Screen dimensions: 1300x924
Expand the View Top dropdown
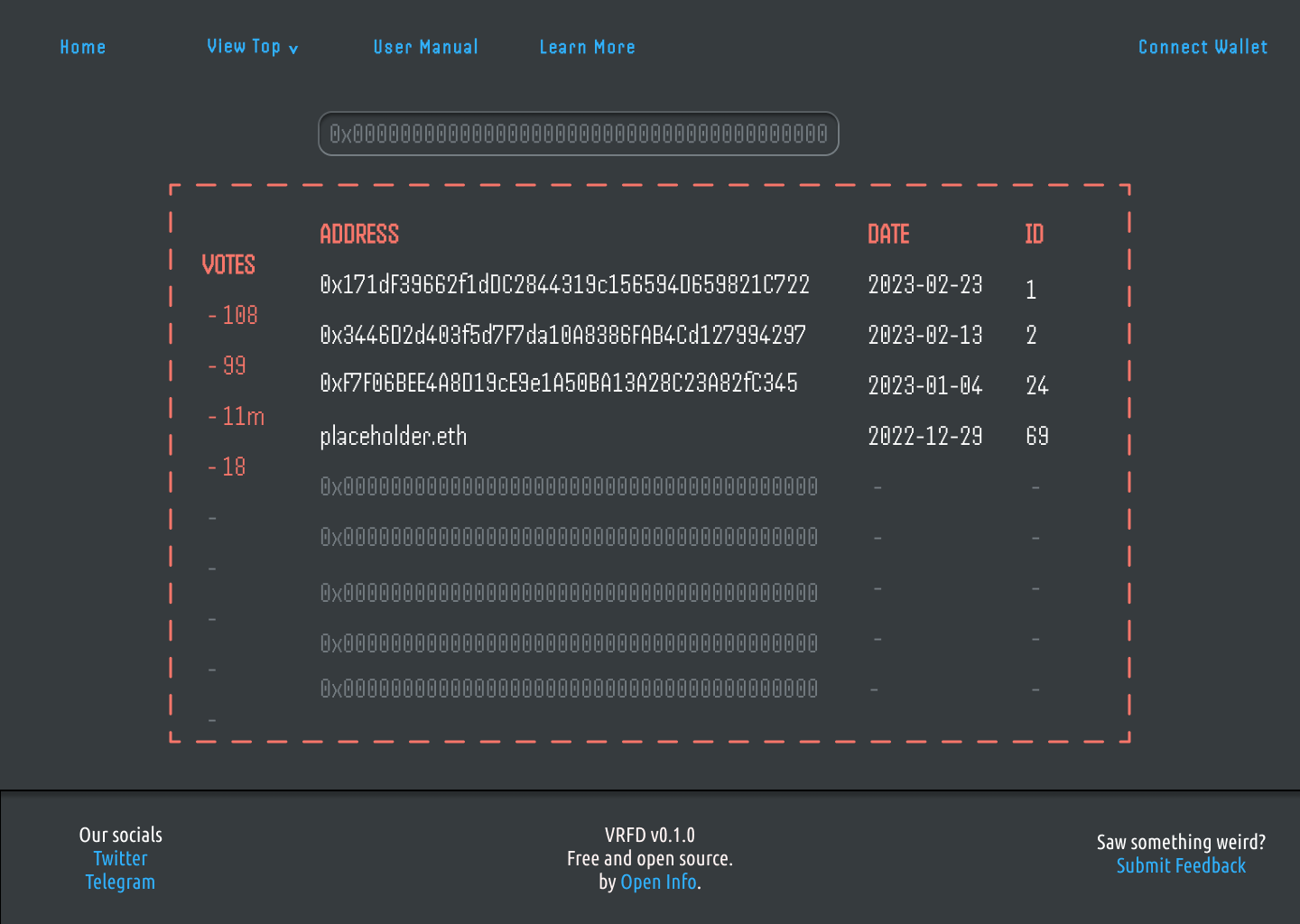(x=252, y=47)
